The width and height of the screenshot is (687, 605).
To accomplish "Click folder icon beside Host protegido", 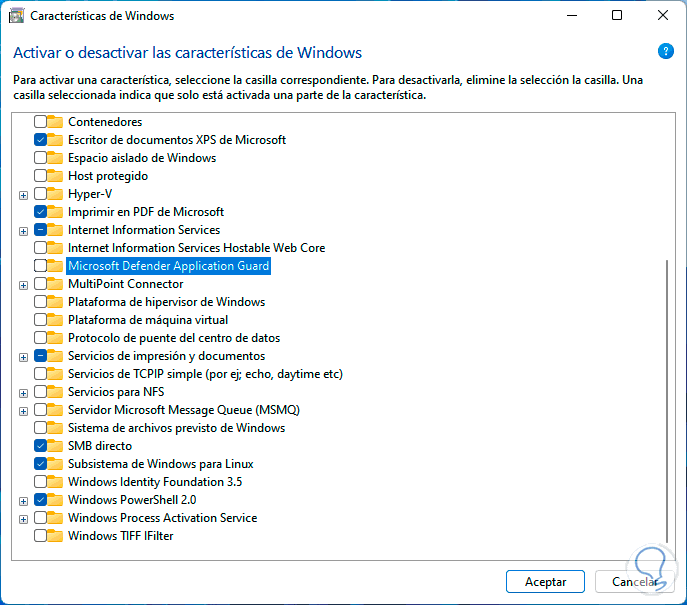I will coord(55,175).
